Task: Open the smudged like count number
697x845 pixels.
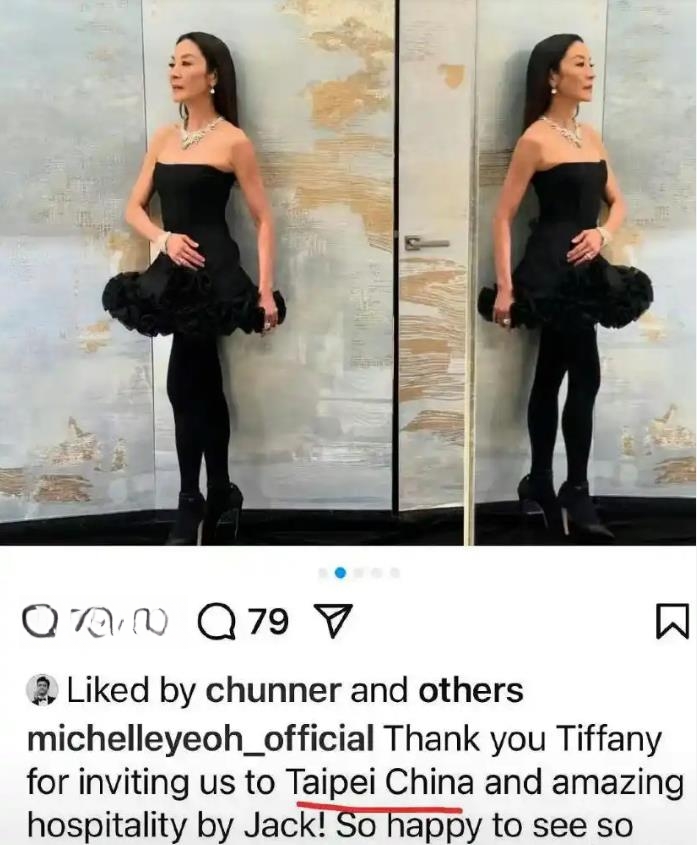Action: click(120, 623)
